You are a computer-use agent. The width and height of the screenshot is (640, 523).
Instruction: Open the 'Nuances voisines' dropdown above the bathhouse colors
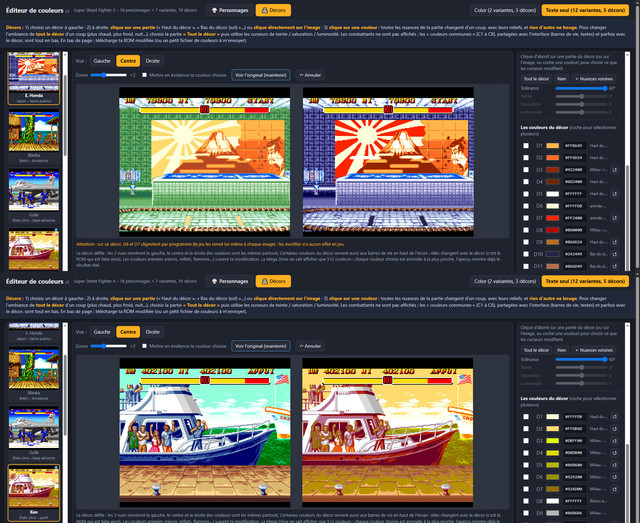(x=594, y=79)
